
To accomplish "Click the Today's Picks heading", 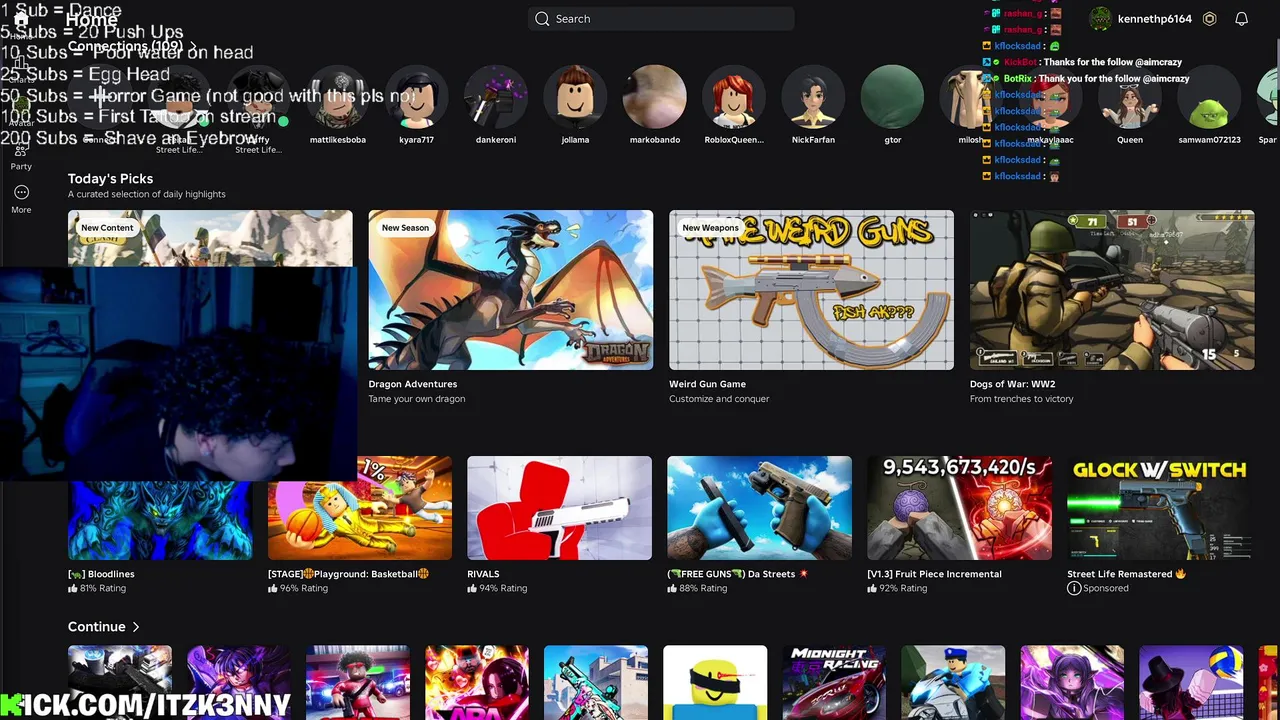I will (x=110, y=178).
